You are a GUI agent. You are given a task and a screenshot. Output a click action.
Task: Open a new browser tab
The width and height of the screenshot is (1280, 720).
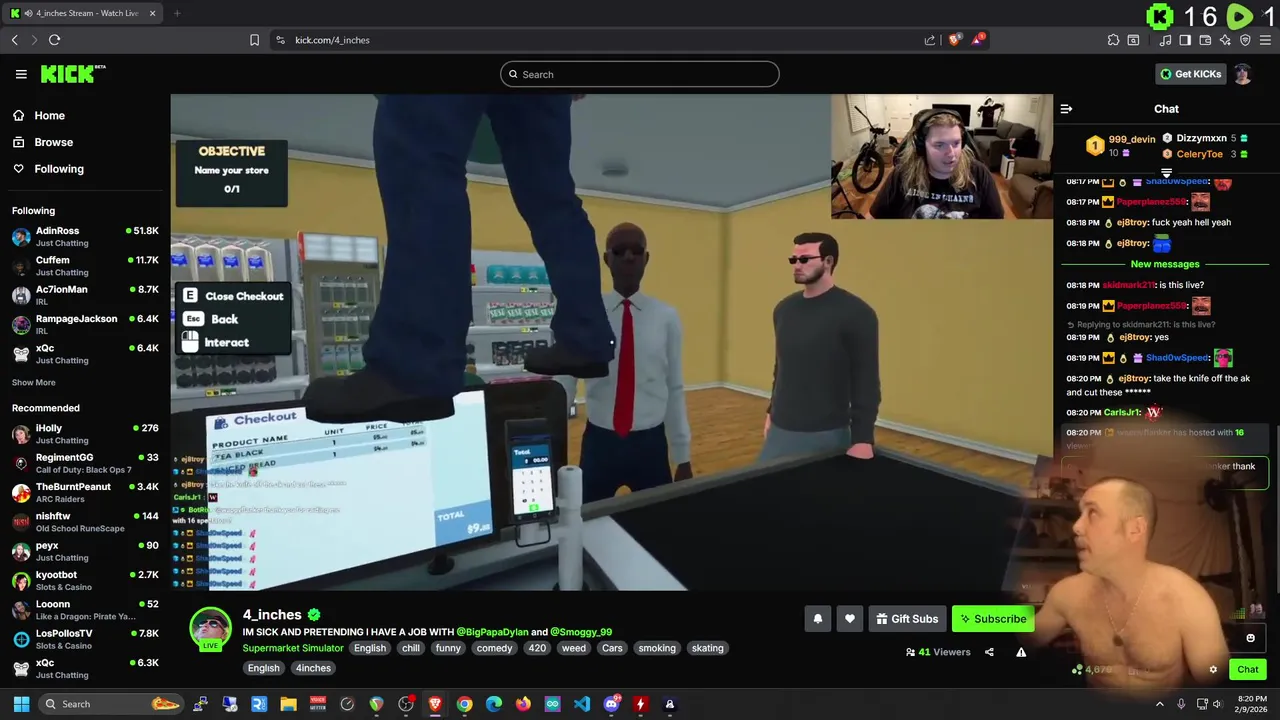[x=176, y=13]
